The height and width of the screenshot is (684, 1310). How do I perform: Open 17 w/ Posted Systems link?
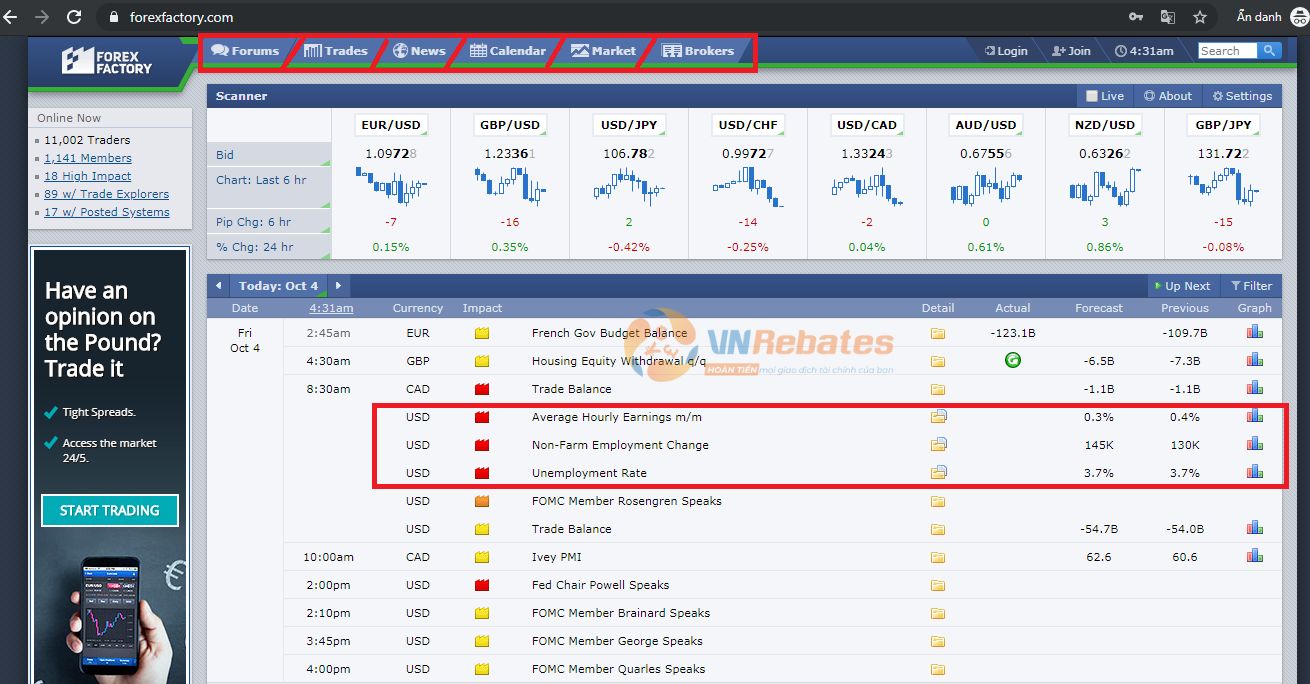(x=107, y=212)
